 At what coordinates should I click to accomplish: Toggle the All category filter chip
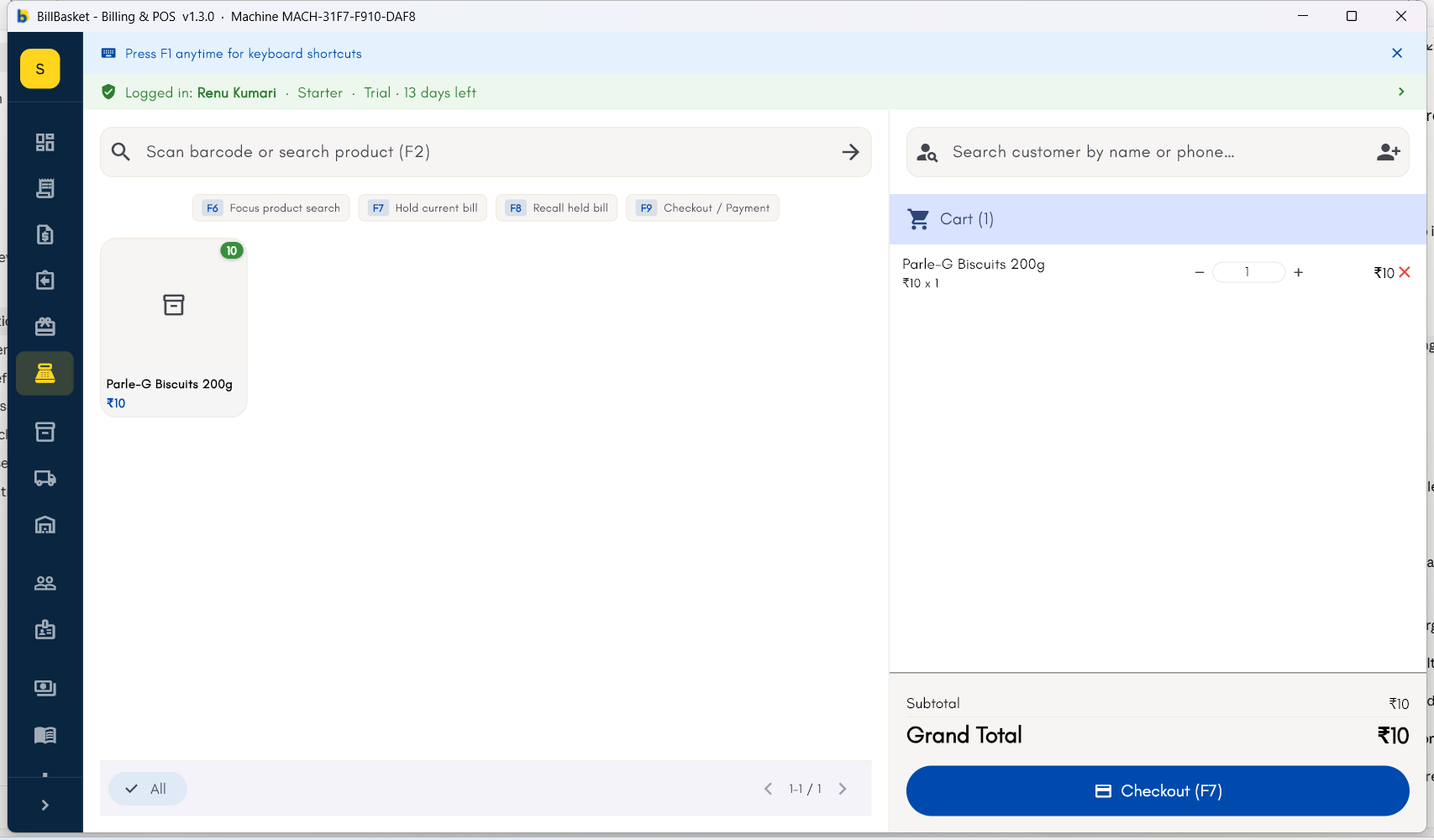(x=147, y=789)
